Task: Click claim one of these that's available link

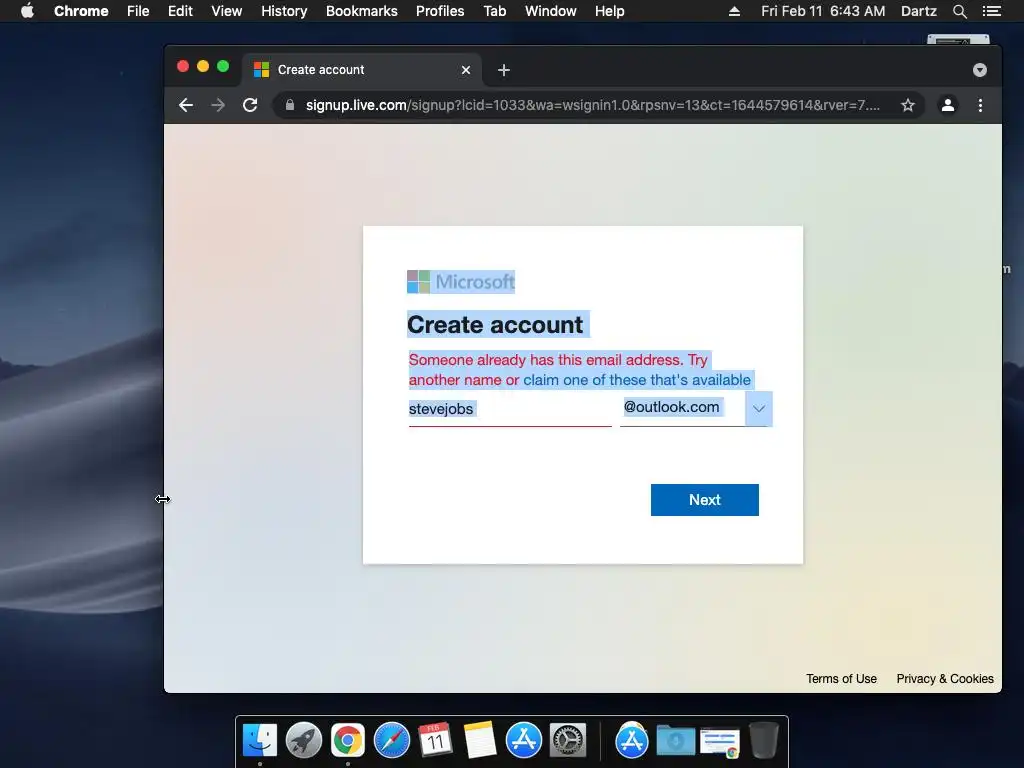Action: tap(637, 380)
